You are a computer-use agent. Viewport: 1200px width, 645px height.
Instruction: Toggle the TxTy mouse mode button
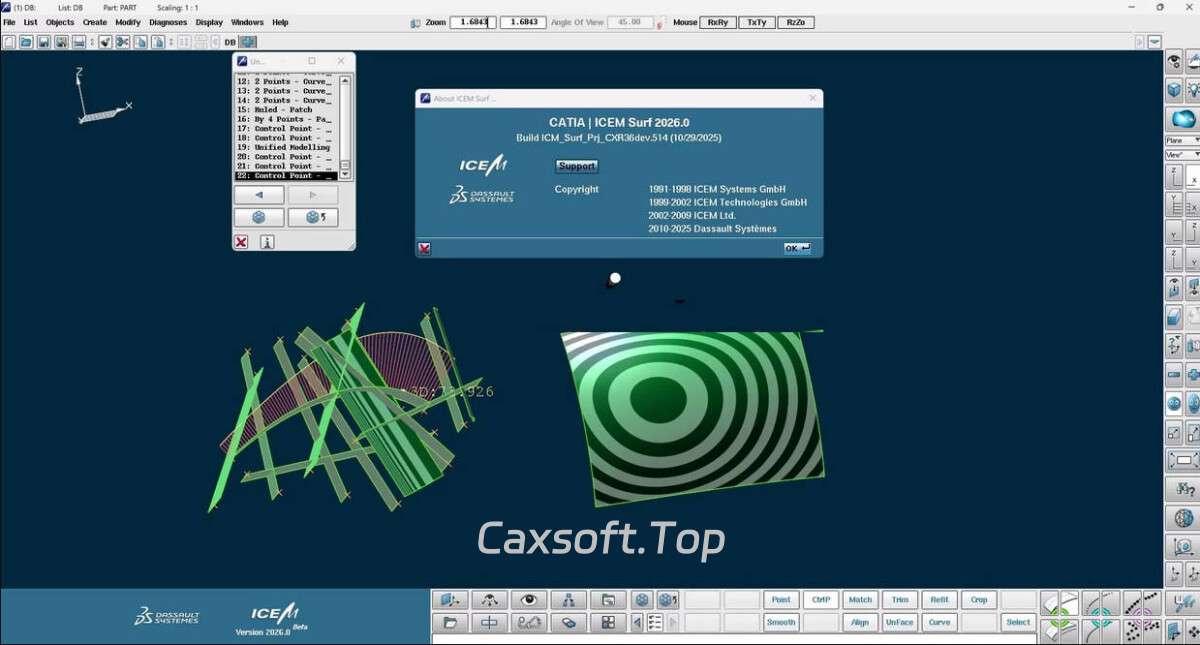tap(756, 22)
